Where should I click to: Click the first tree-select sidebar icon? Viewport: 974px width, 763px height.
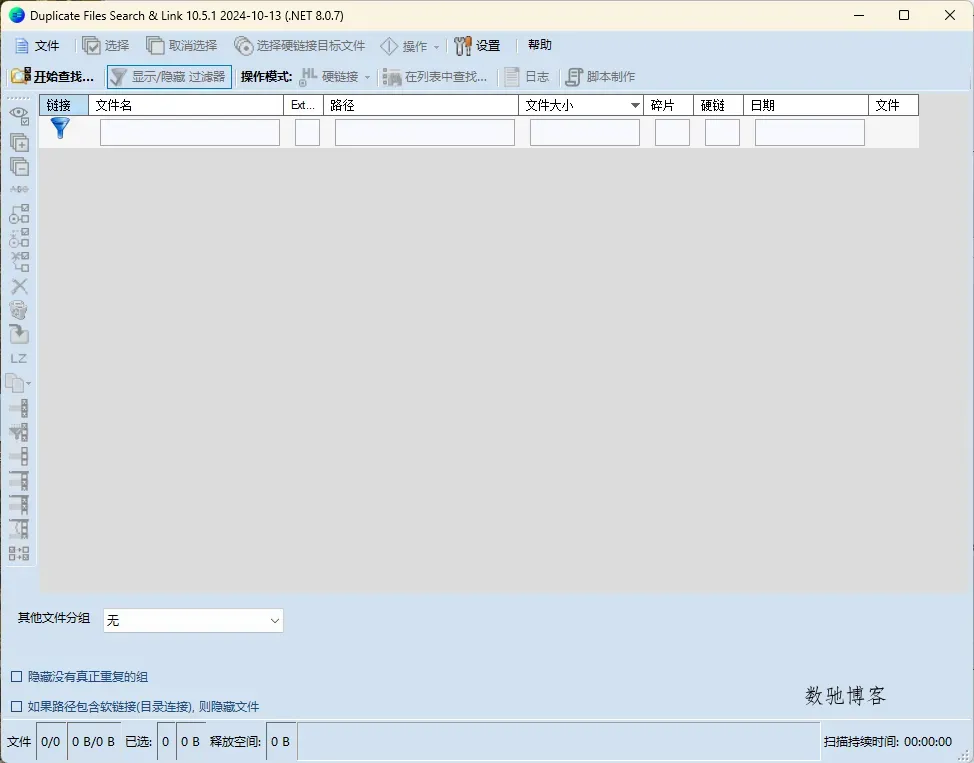[x=19, y=214]
